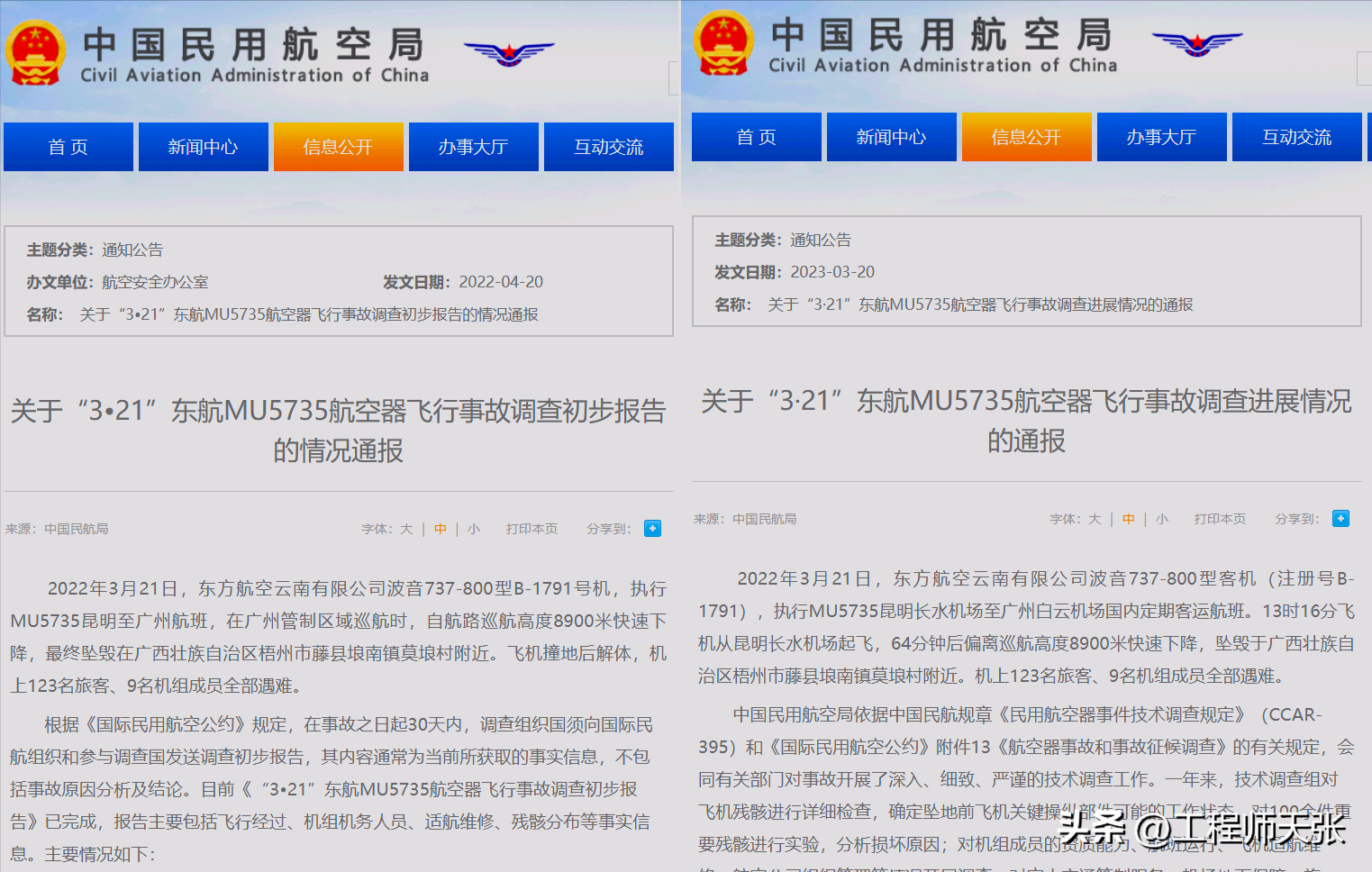Click the large headline 事故调查进展情况的通报
1372x872 pixels.
pyautogui.click(x=1027, y=421)
